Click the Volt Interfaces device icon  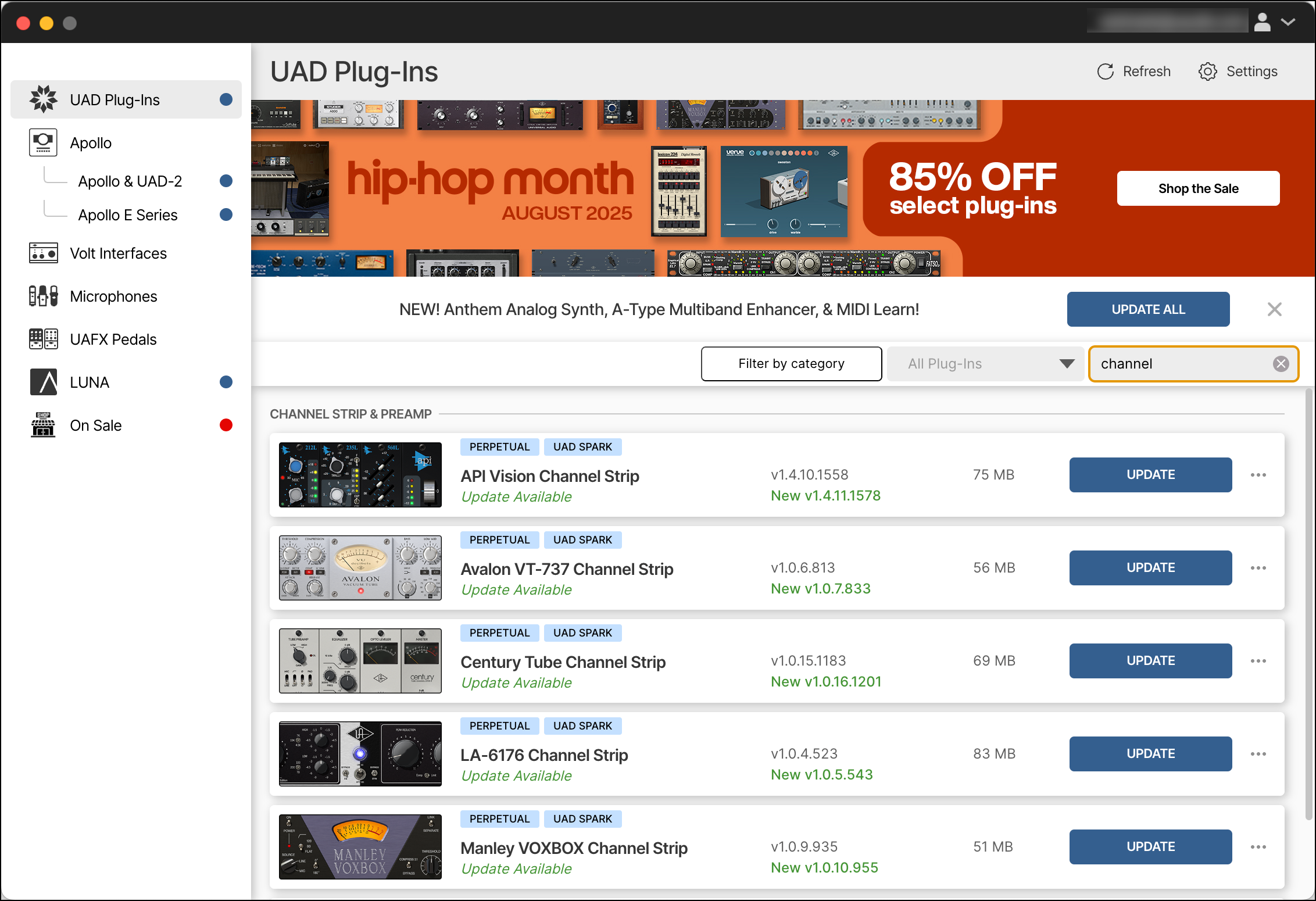pos(44,253)
